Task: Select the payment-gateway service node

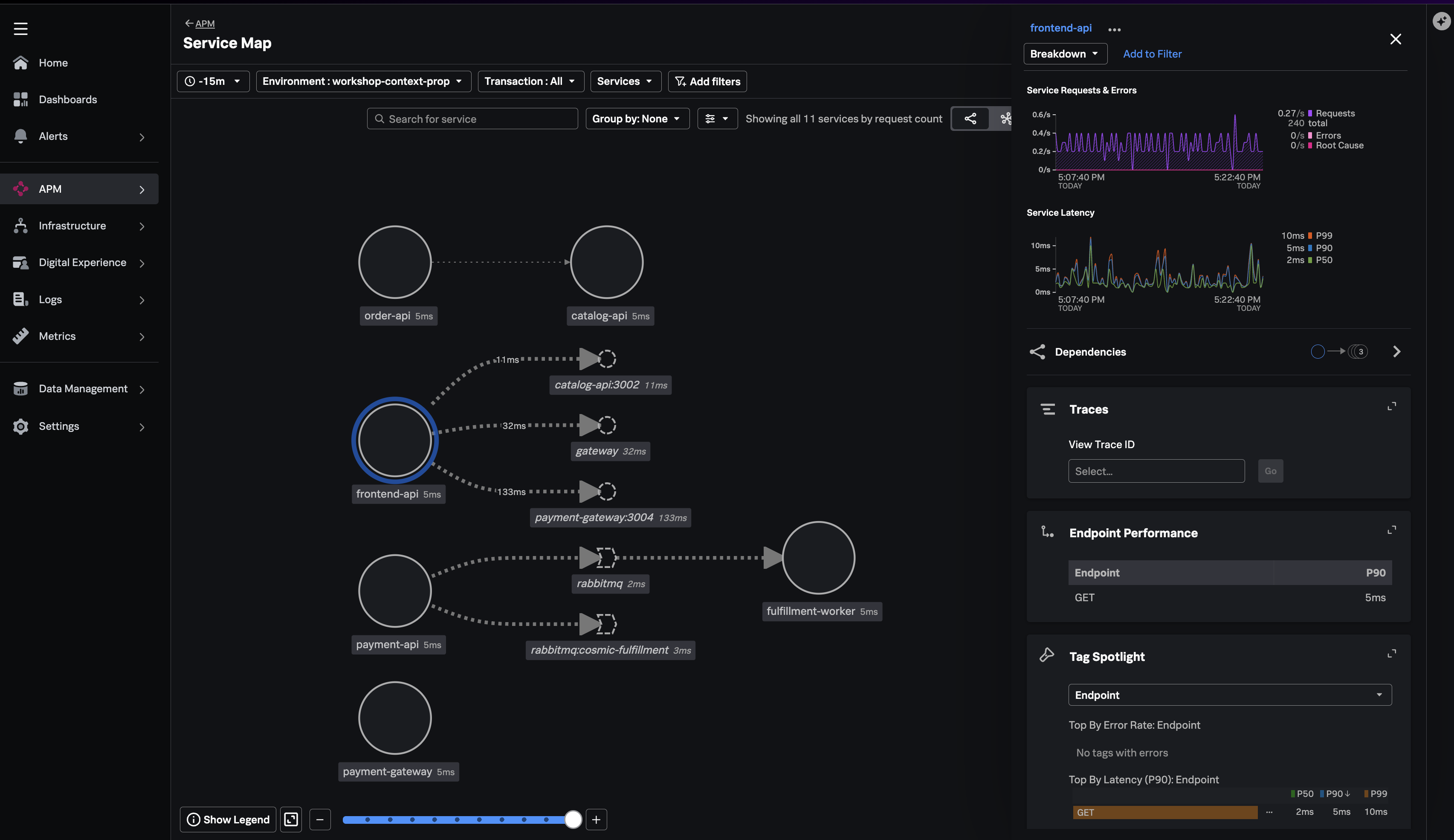Action: (395, 718)
